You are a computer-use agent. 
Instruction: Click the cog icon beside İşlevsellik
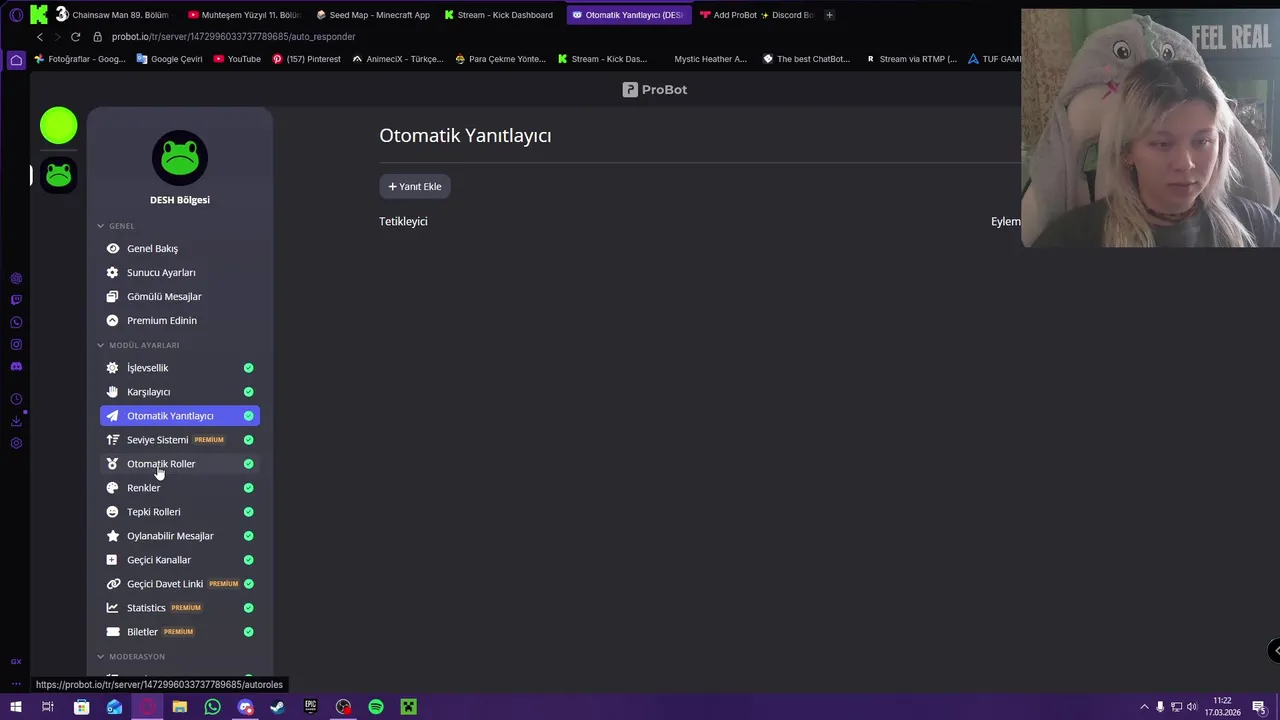(112, 368)
